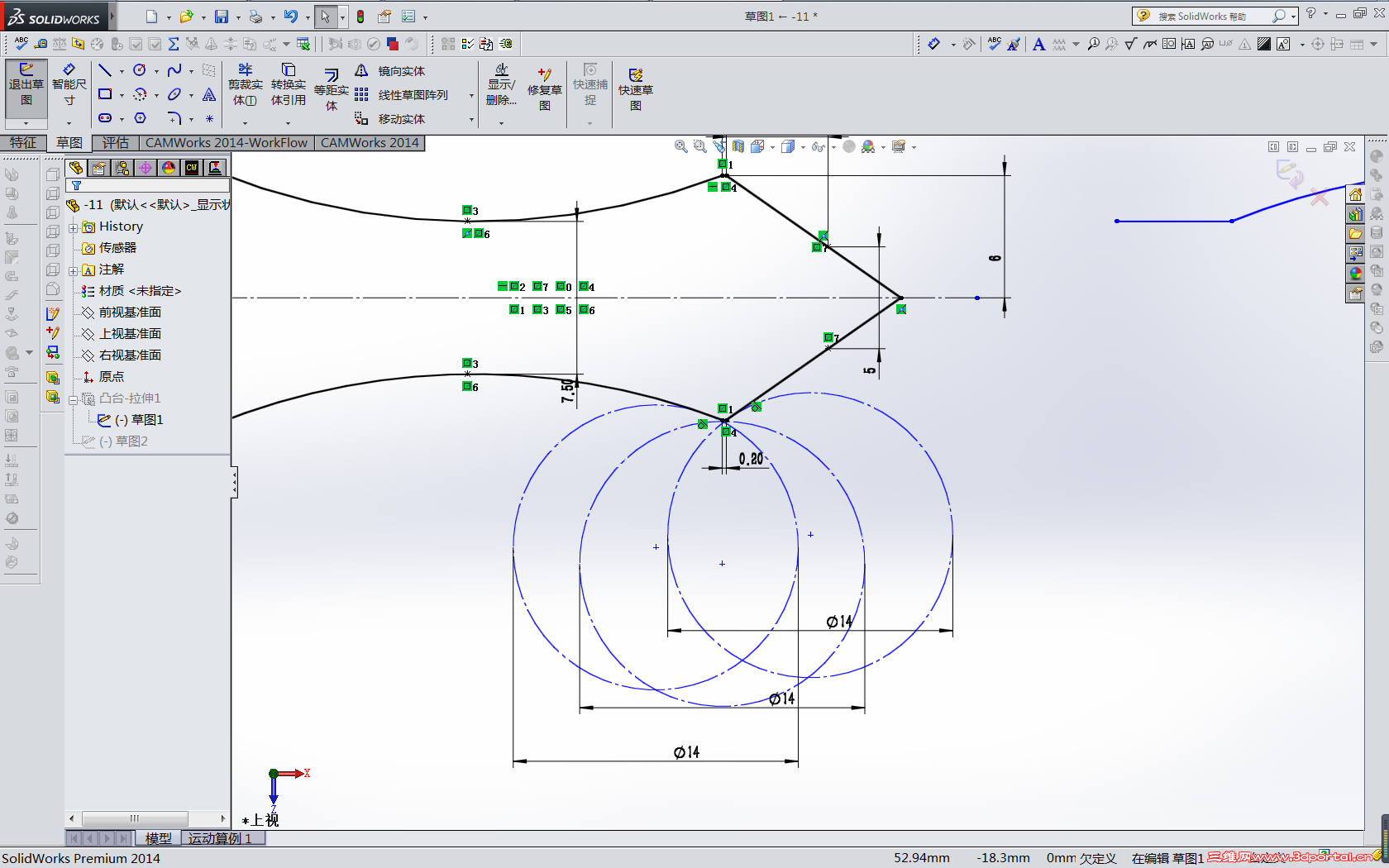The width and height of the screenshot is (1389, 868).
Task: Select the Circle sketch tool
Action: point(140,70)
